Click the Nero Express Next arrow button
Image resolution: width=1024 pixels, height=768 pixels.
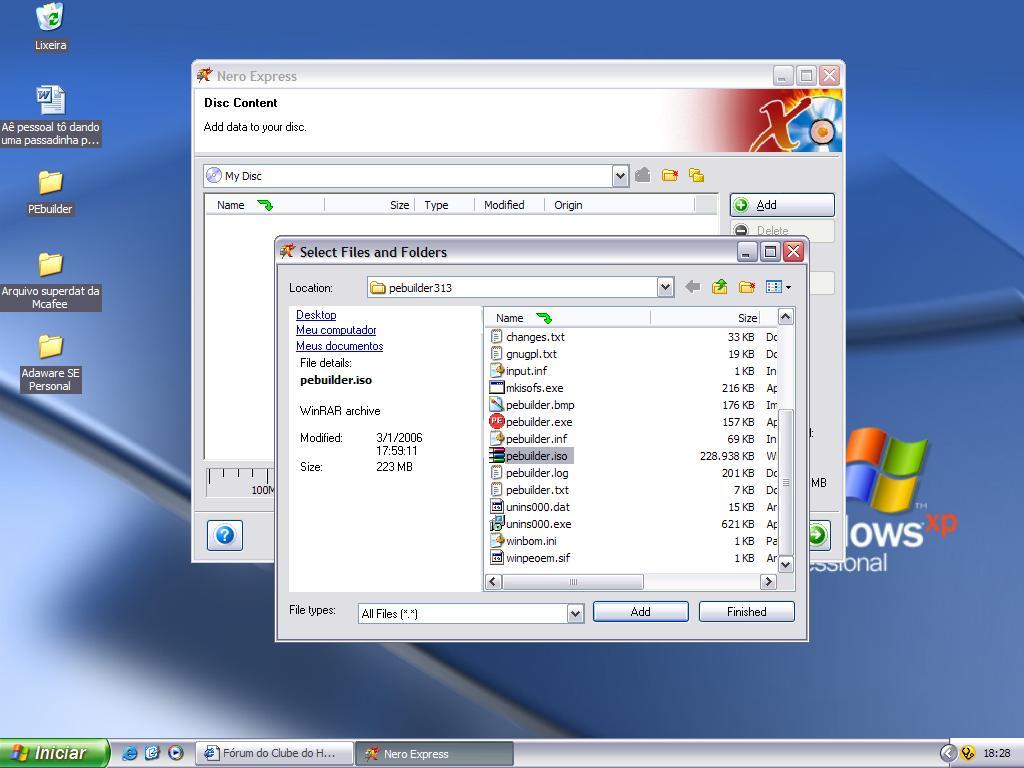click(820, 536)
